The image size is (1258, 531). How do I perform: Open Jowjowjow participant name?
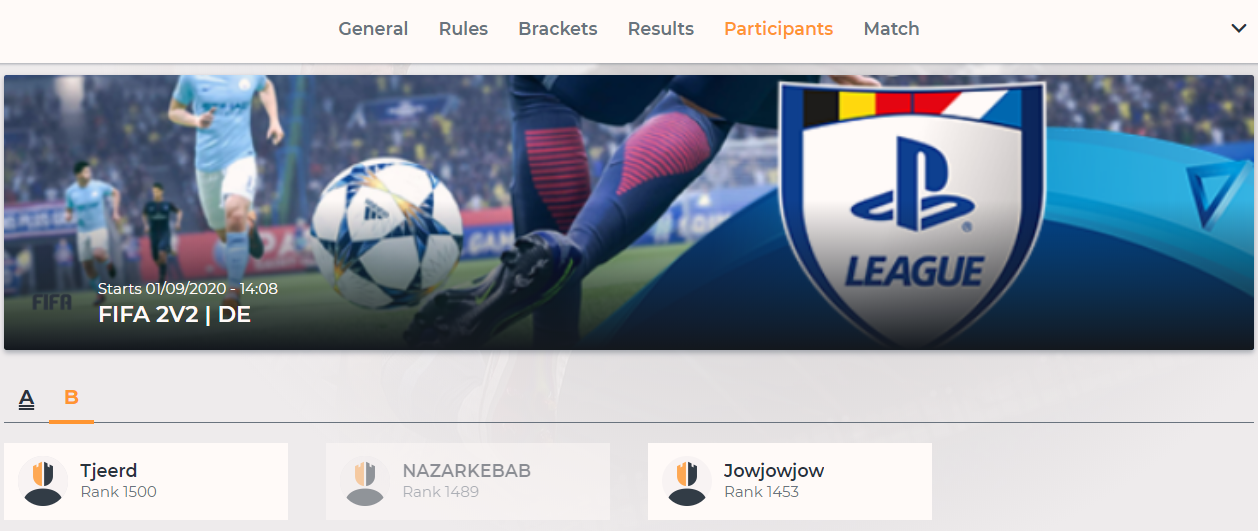click(774, 471)
